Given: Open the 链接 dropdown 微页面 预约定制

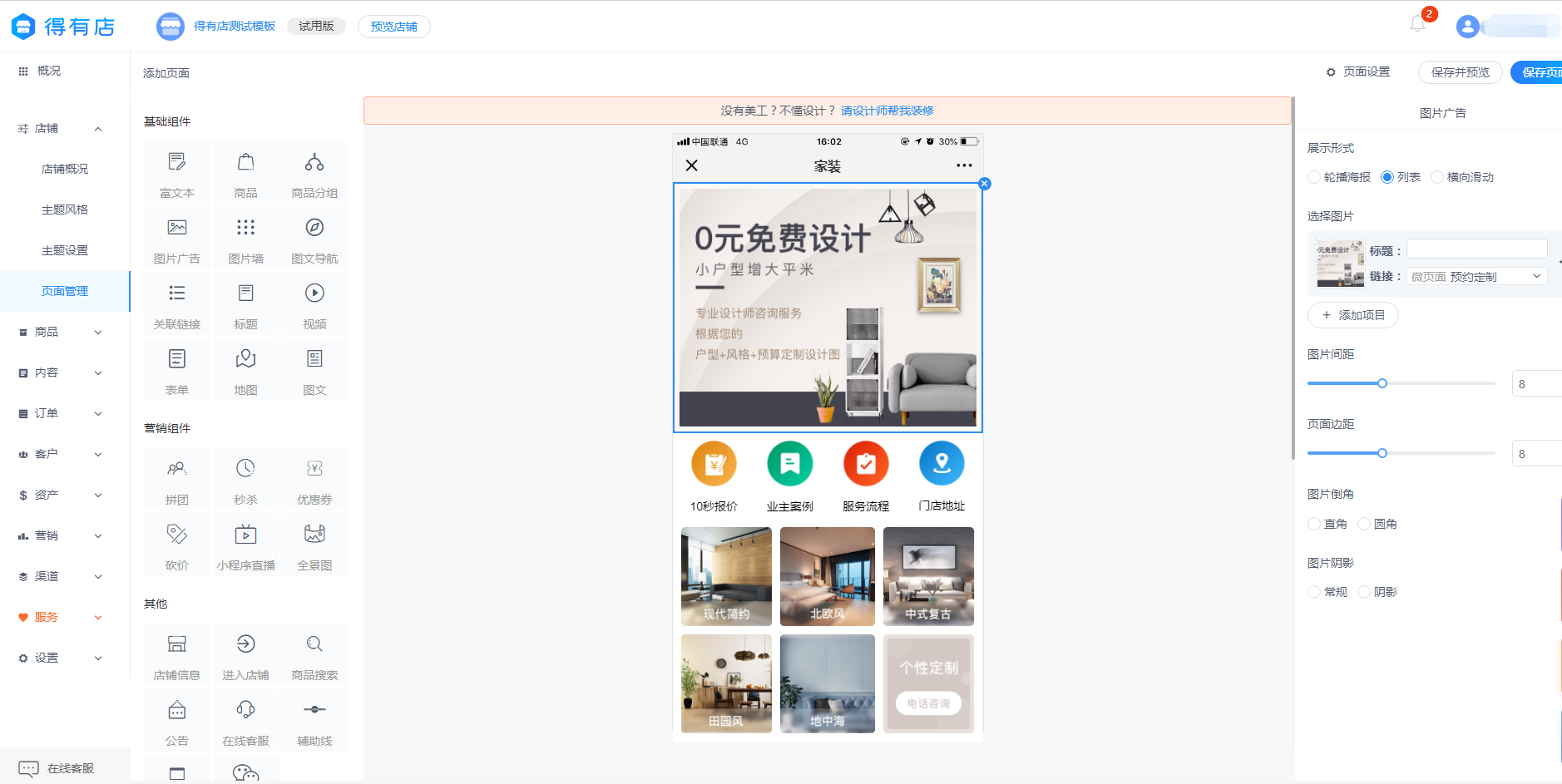Looking at the screenshot, I should click(1476, 277).
